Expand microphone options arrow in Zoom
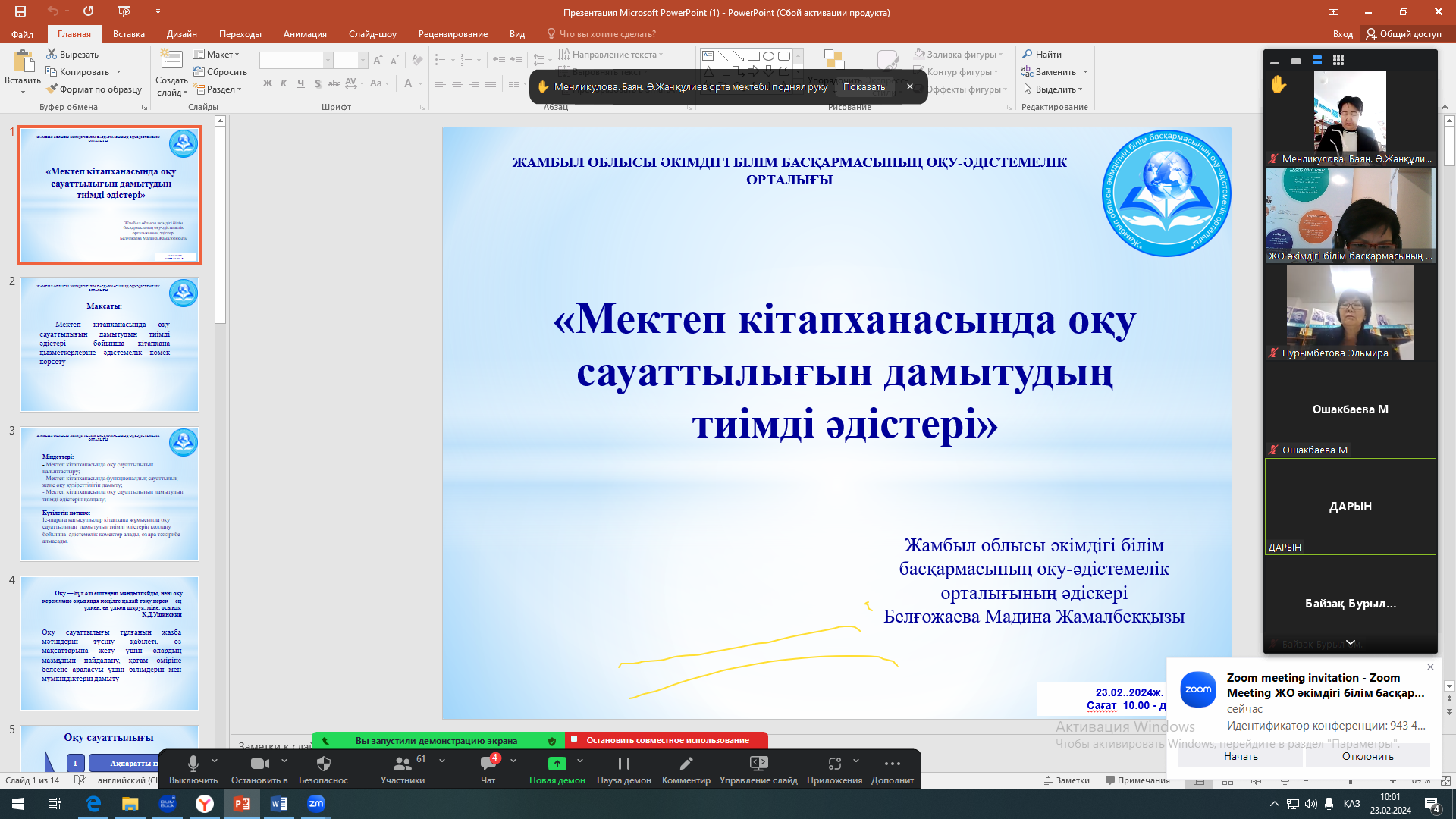Screen dimensions: 1456x819 point(215,761)
